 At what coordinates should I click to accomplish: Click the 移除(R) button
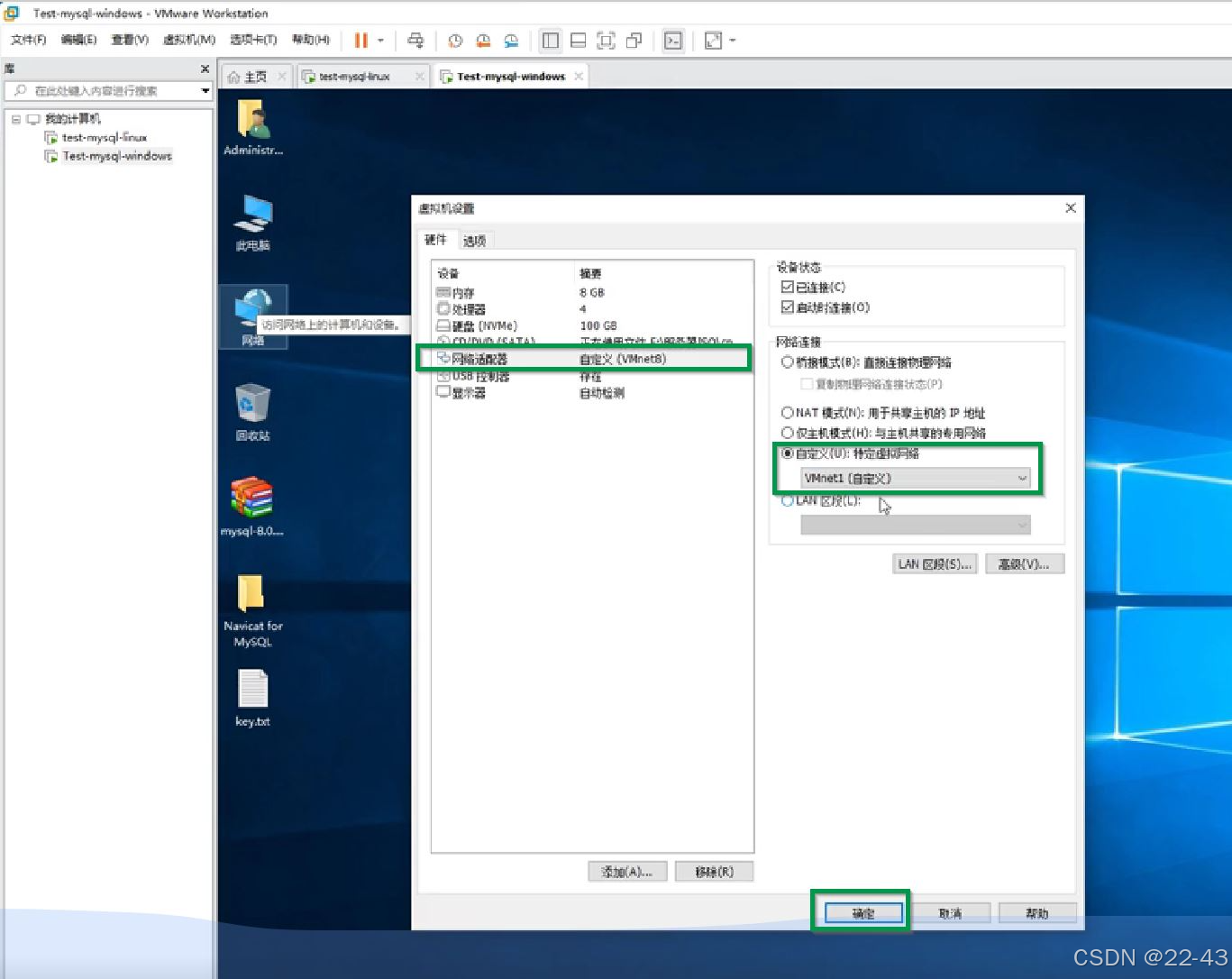714,872
